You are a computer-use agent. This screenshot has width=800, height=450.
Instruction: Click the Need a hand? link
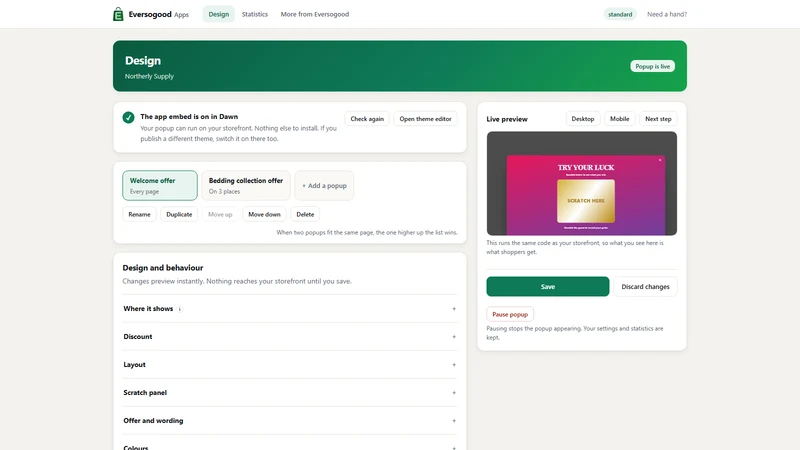tap(667, 14)
